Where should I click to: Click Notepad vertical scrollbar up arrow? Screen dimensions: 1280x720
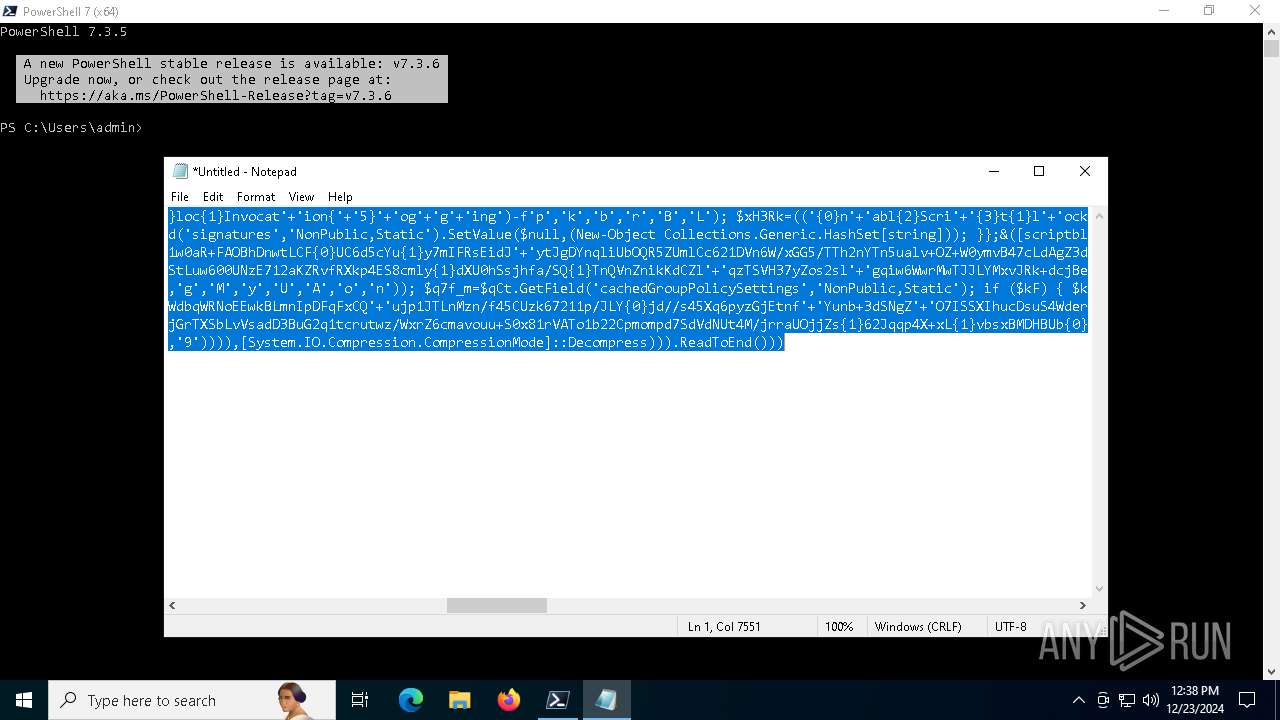1100,216
